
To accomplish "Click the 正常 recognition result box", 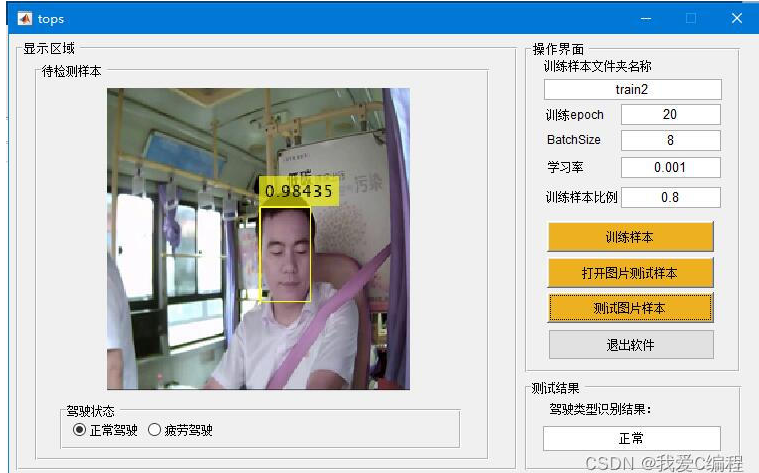I will pyautogui.click(x=631, y=438).
